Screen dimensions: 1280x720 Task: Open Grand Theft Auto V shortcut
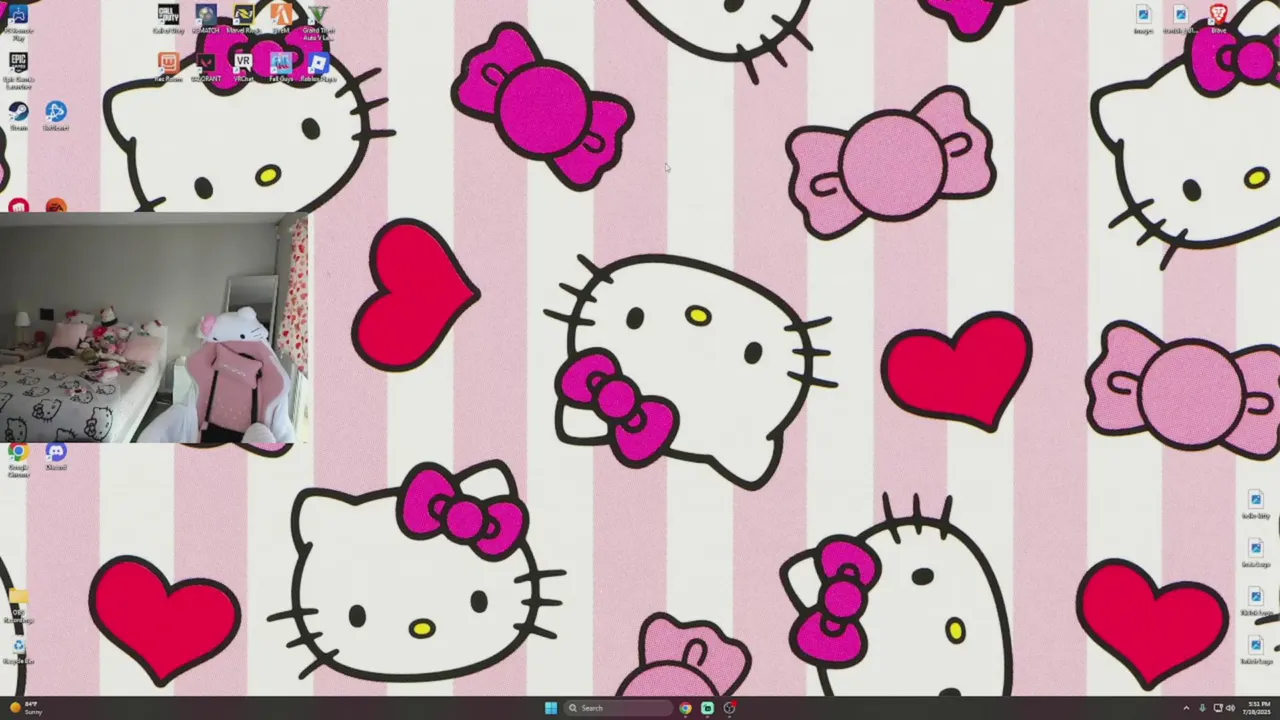click(x=318, y=18)
